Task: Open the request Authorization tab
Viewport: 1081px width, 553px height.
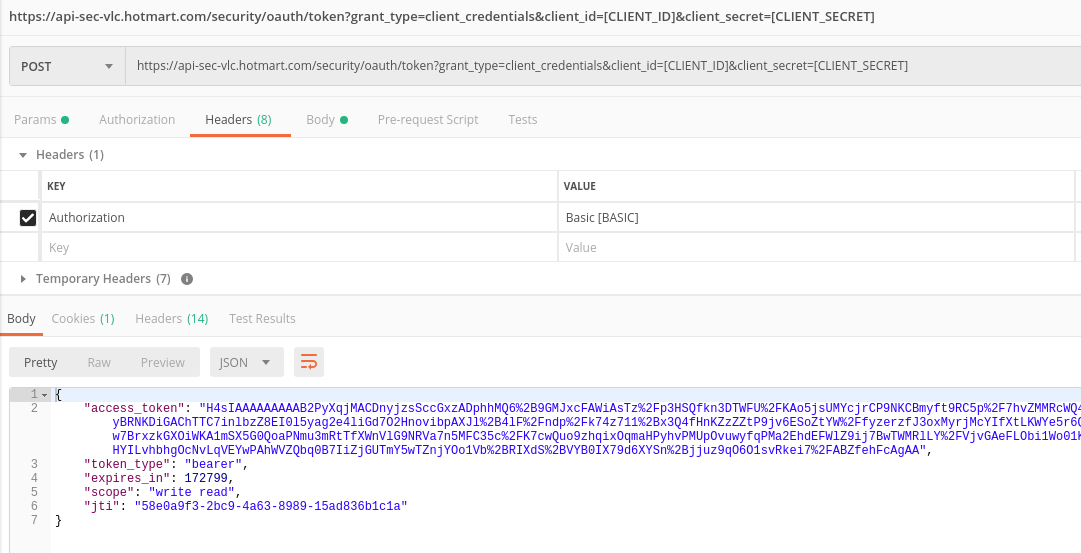Action: [x=137, y=119]
